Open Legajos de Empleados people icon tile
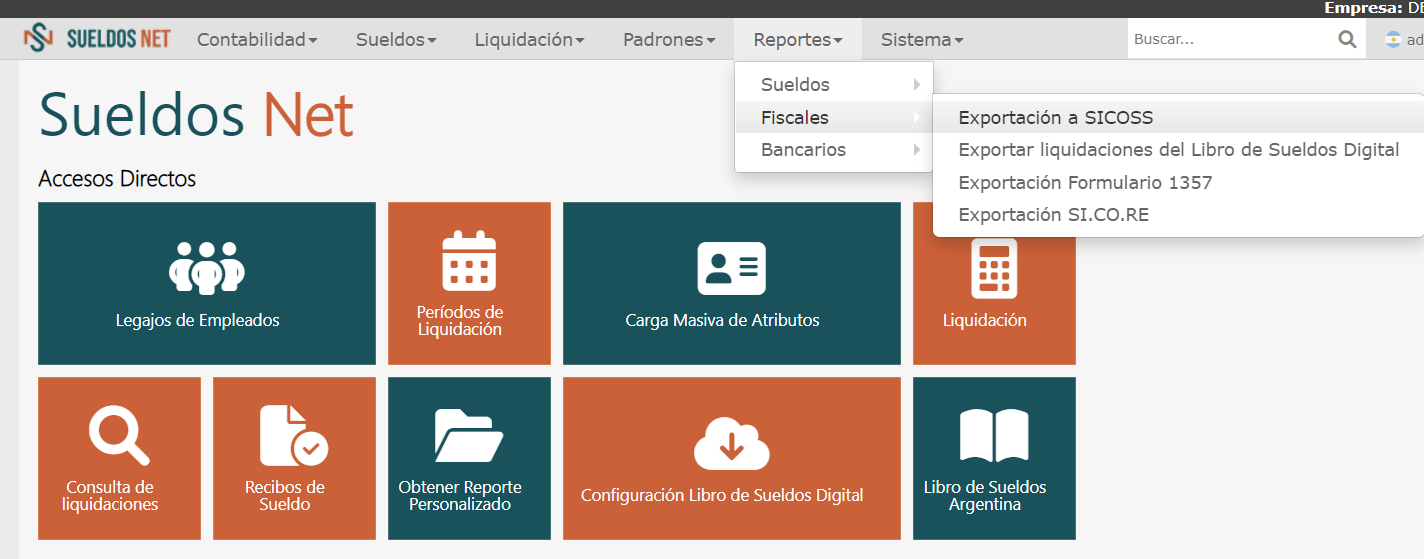This screenshot has width=1424, height=559. click(x=207, y=283)
